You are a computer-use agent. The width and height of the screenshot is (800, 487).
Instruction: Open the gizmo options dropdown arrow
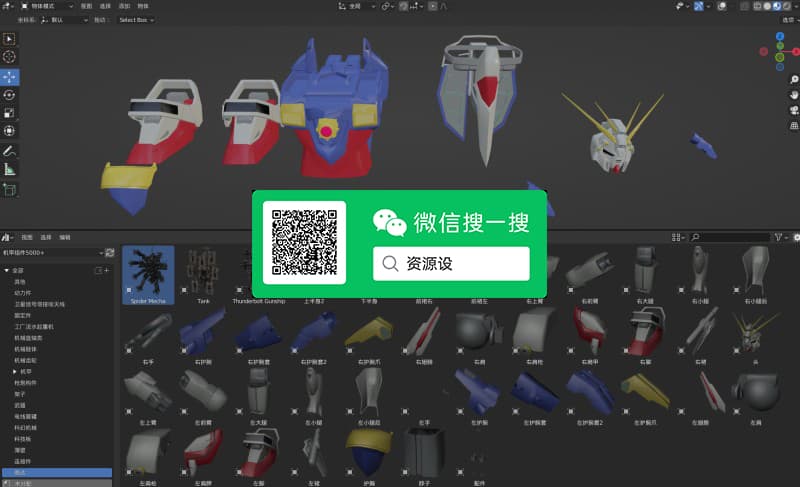click(708, 6)
